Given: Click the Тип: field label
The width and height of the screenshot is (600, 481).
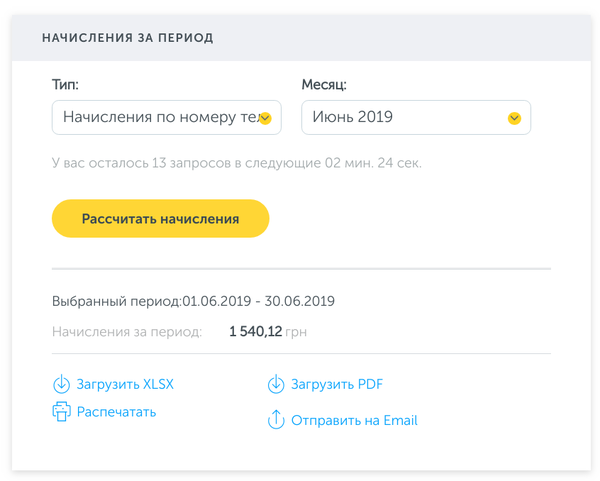Looking at the screenshot, I should pos(65,85).
